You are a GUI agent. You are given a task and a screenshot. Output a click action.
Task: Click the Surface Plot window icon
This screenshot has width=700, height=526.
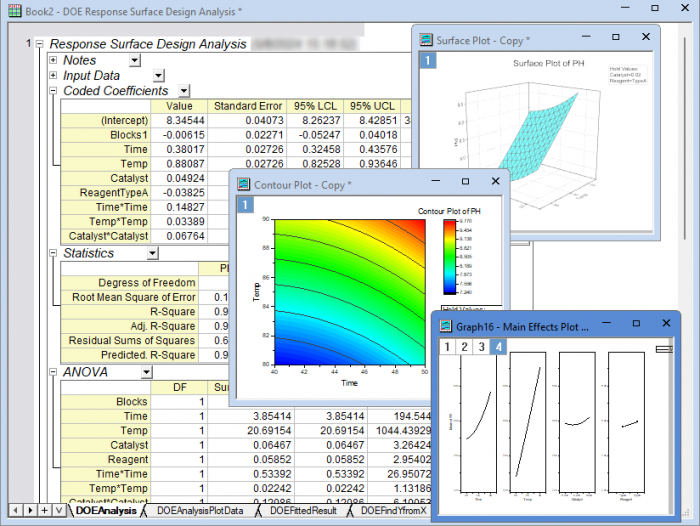coord(426,41)
